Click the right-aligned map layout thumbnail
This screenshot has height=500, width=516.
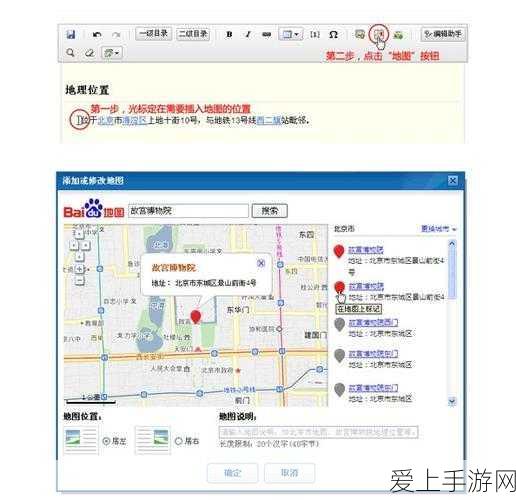(153, 441)
